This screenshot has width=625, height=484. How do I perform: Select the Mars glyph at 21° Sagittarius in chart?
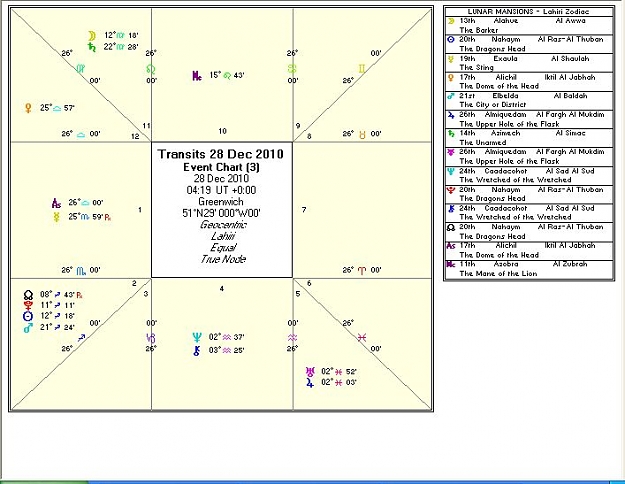coord(28,327)
